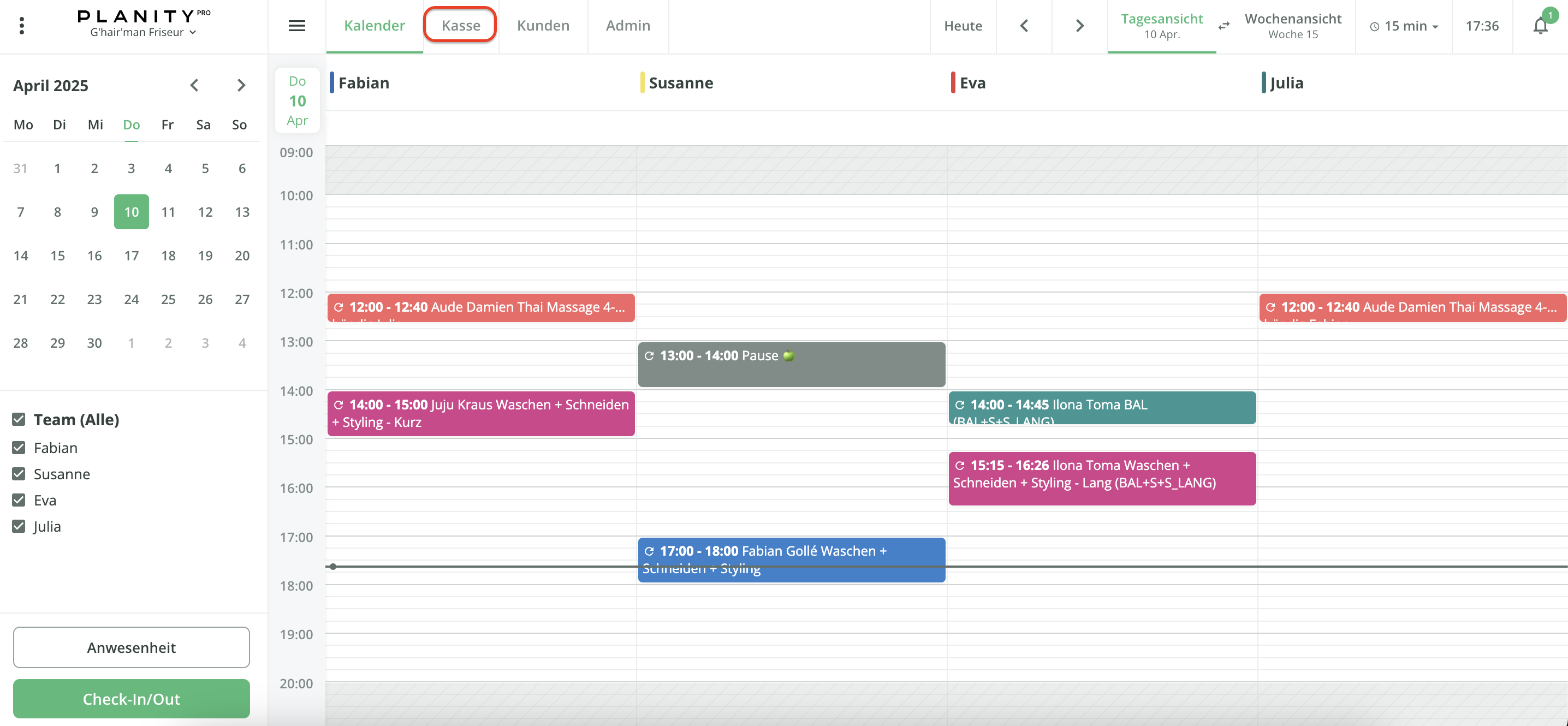Image resolution: width=1568 pixels, height=726 pixels.
Task: Show next month in mini calendar
Action: coord(241,85)
